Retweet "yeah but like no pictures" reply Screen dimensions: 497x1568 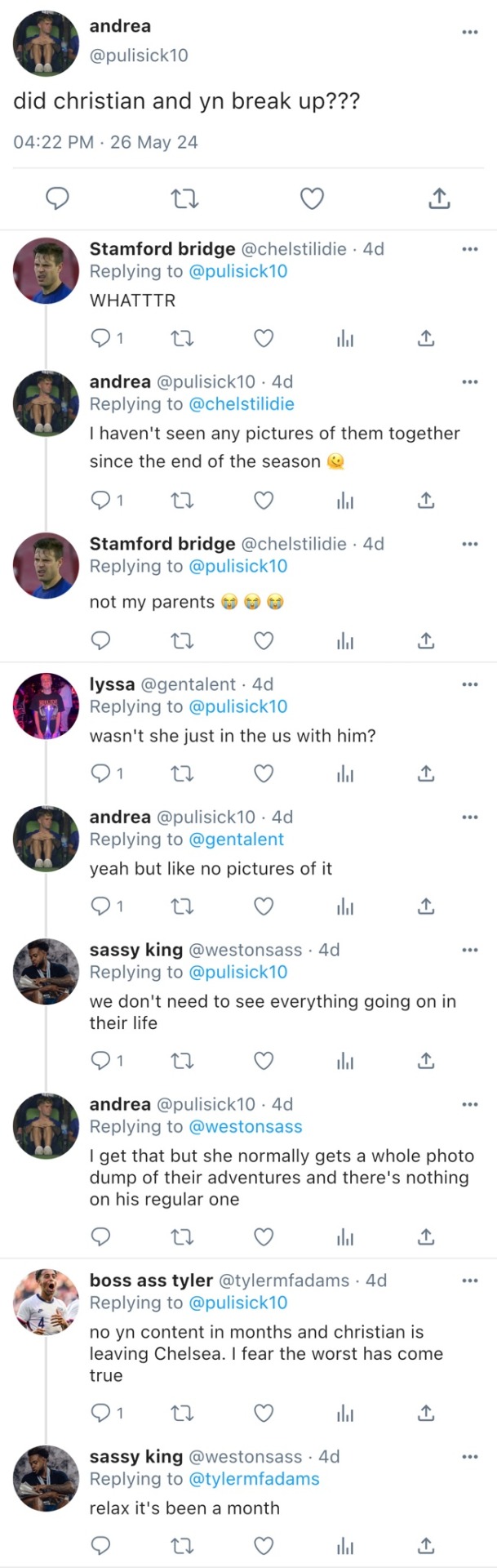(x=182, y=906)
